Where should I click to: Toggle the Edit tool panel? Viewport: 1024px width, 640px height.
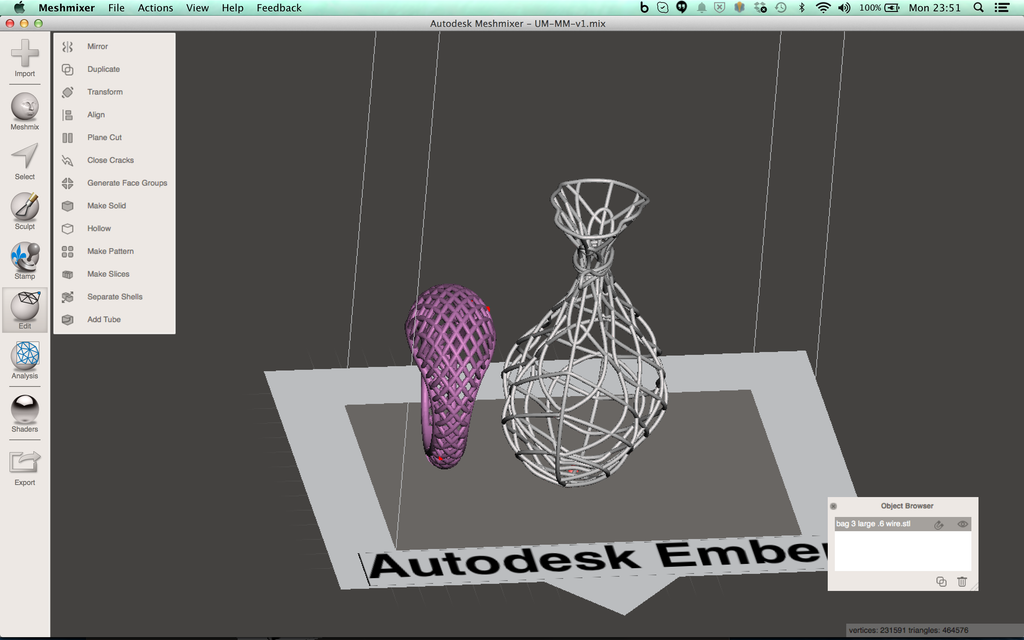coord(25,310)
